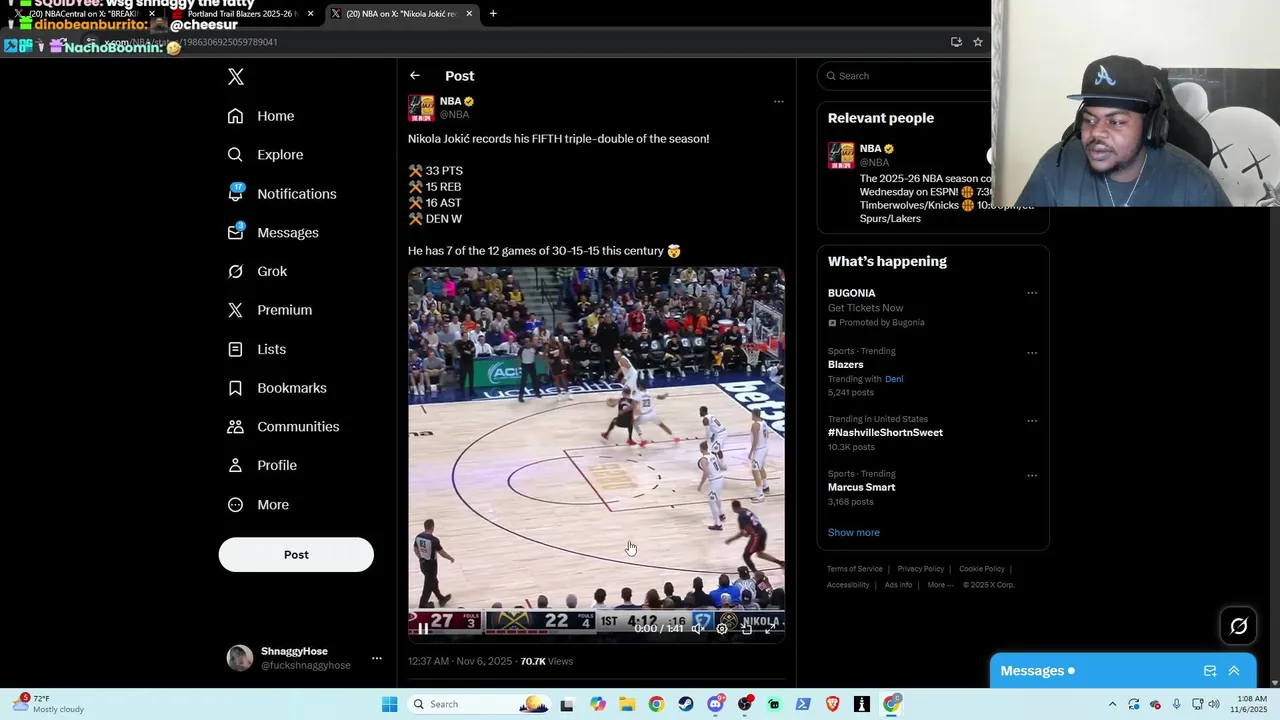Click Show more under What's happening
This screenshot has height=720, width=1280.
tap(853, 533)
